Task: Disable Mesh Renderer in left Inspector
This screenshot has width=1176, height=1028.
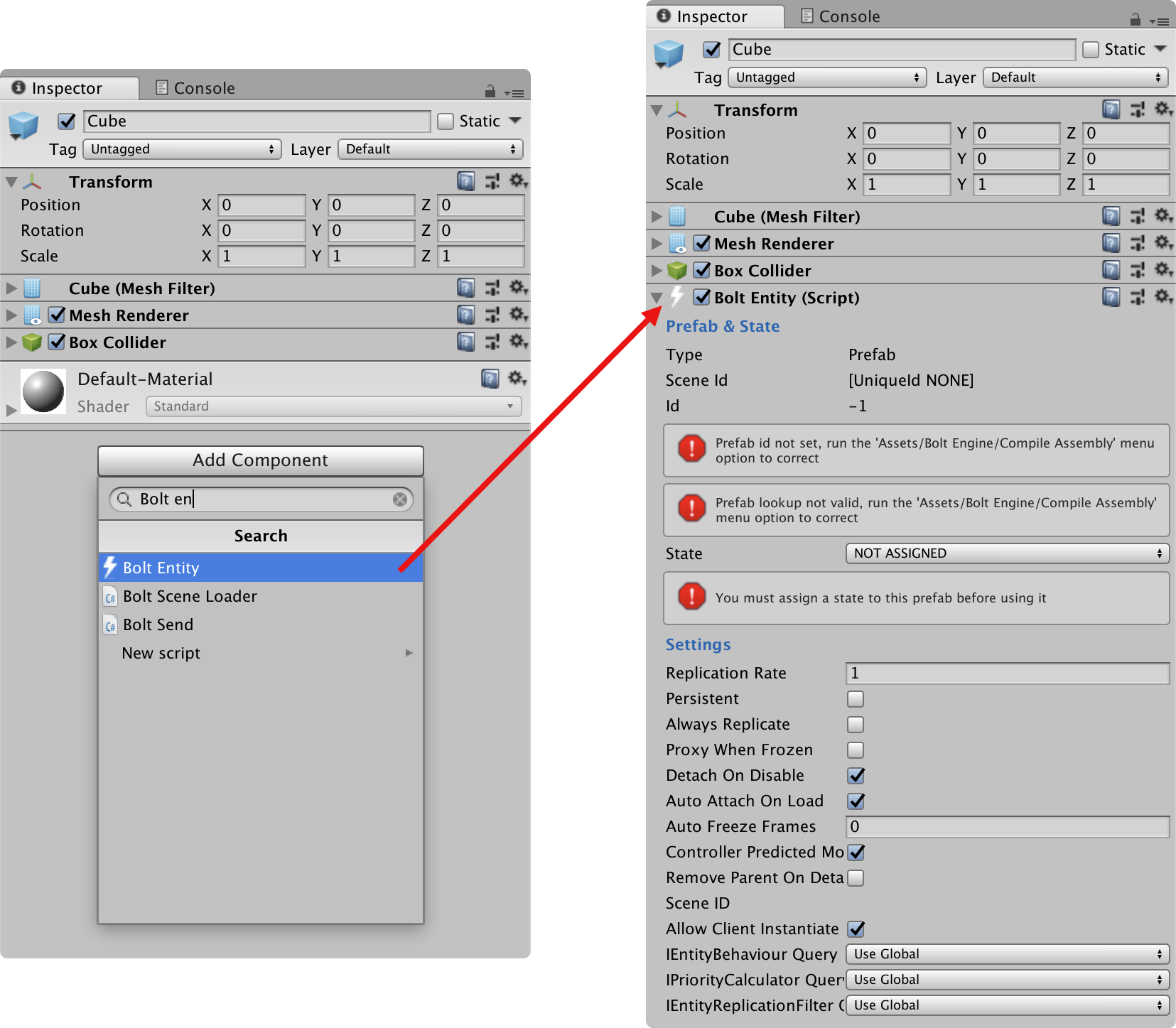Action: (57, 315)
